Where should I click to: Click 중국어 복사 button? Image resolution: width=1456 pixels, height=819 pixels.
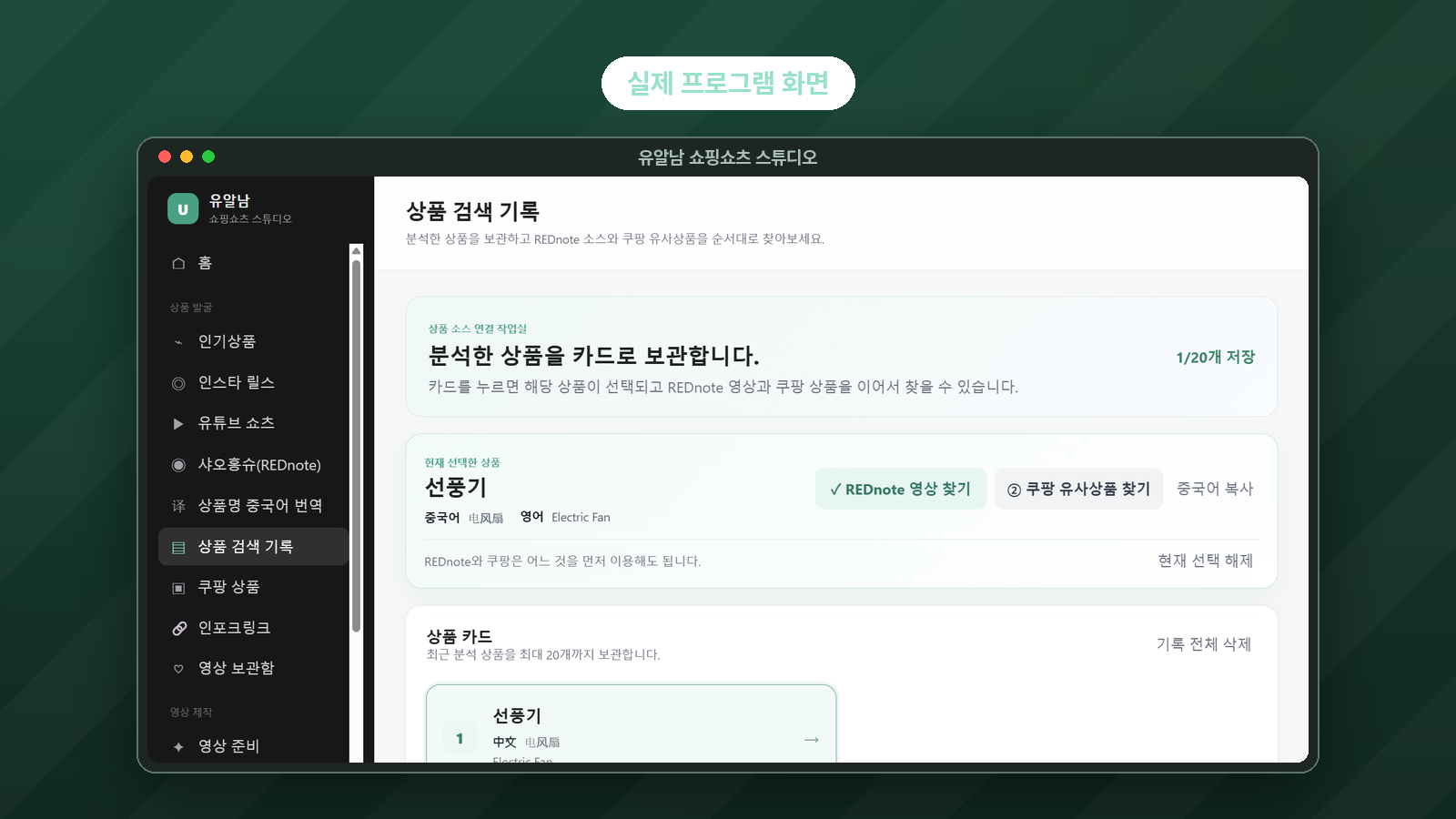tap(1215, 489)
